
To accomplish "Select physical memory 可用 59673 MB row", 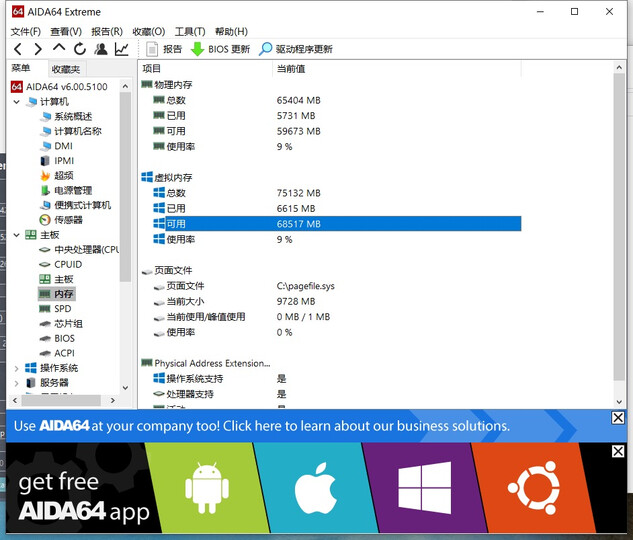I will pyautogui.click(x=331, y=131).
